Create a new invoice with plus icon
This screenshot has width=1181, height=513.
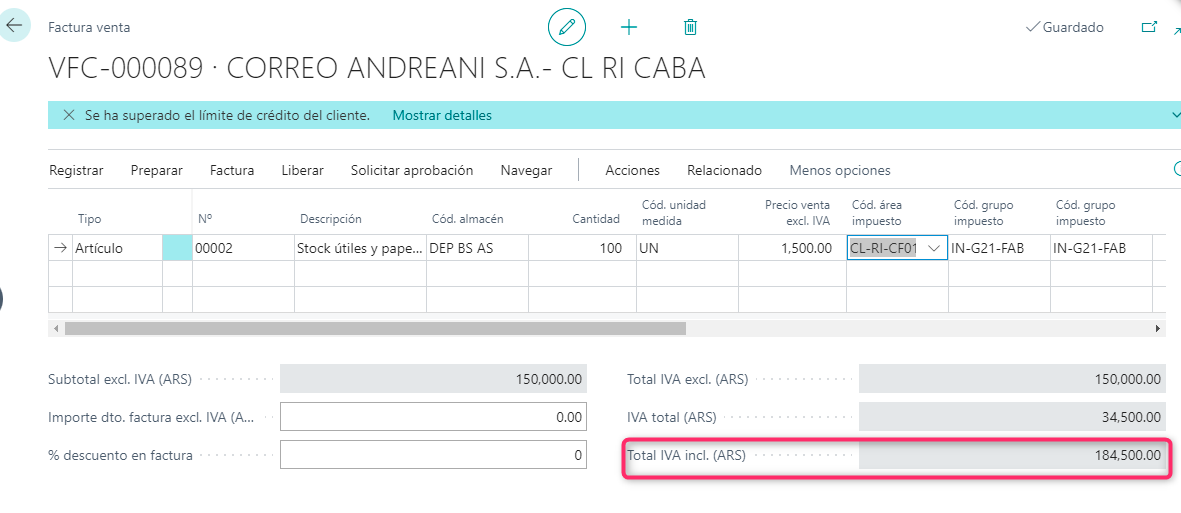[x=628, y=27]
